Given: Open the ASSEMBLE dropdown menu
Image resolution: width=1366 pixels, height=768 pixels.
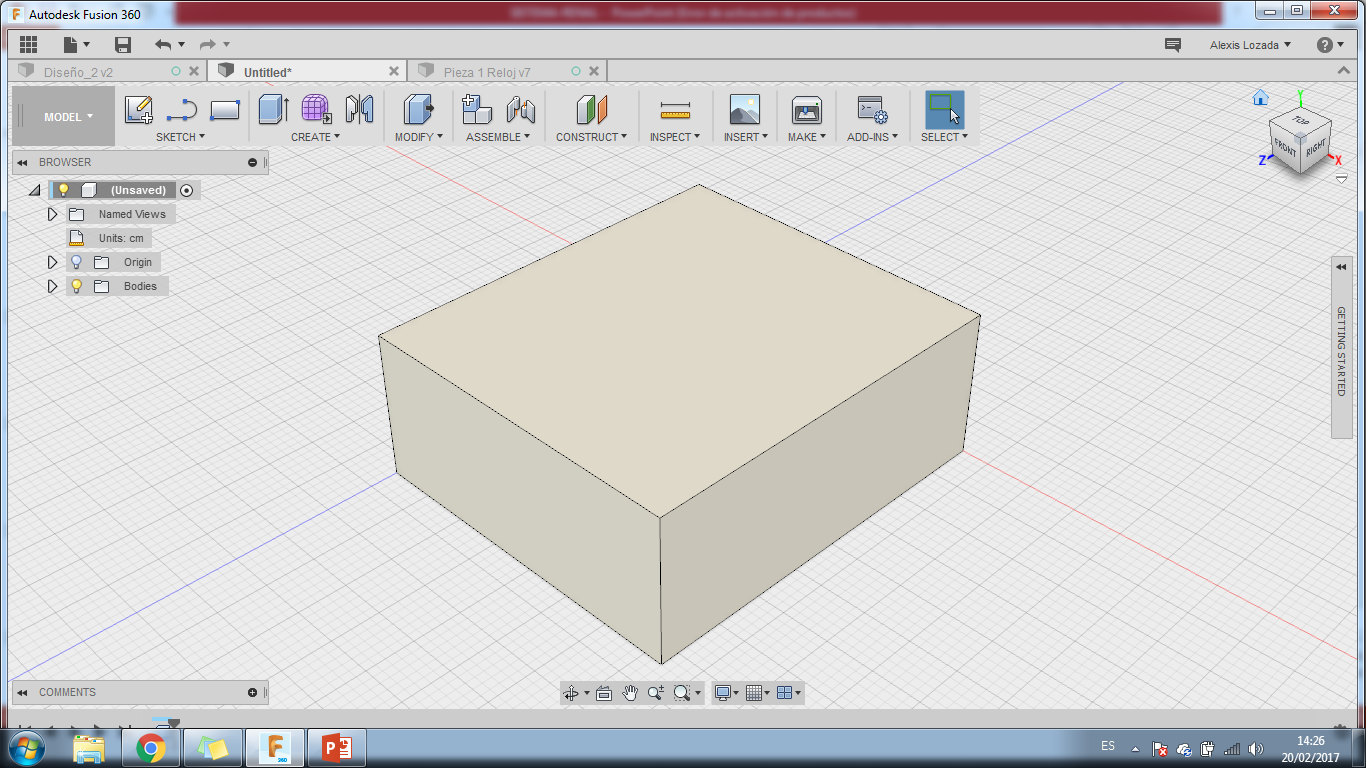Looking at the screenshot, I should tap(498, 137).
